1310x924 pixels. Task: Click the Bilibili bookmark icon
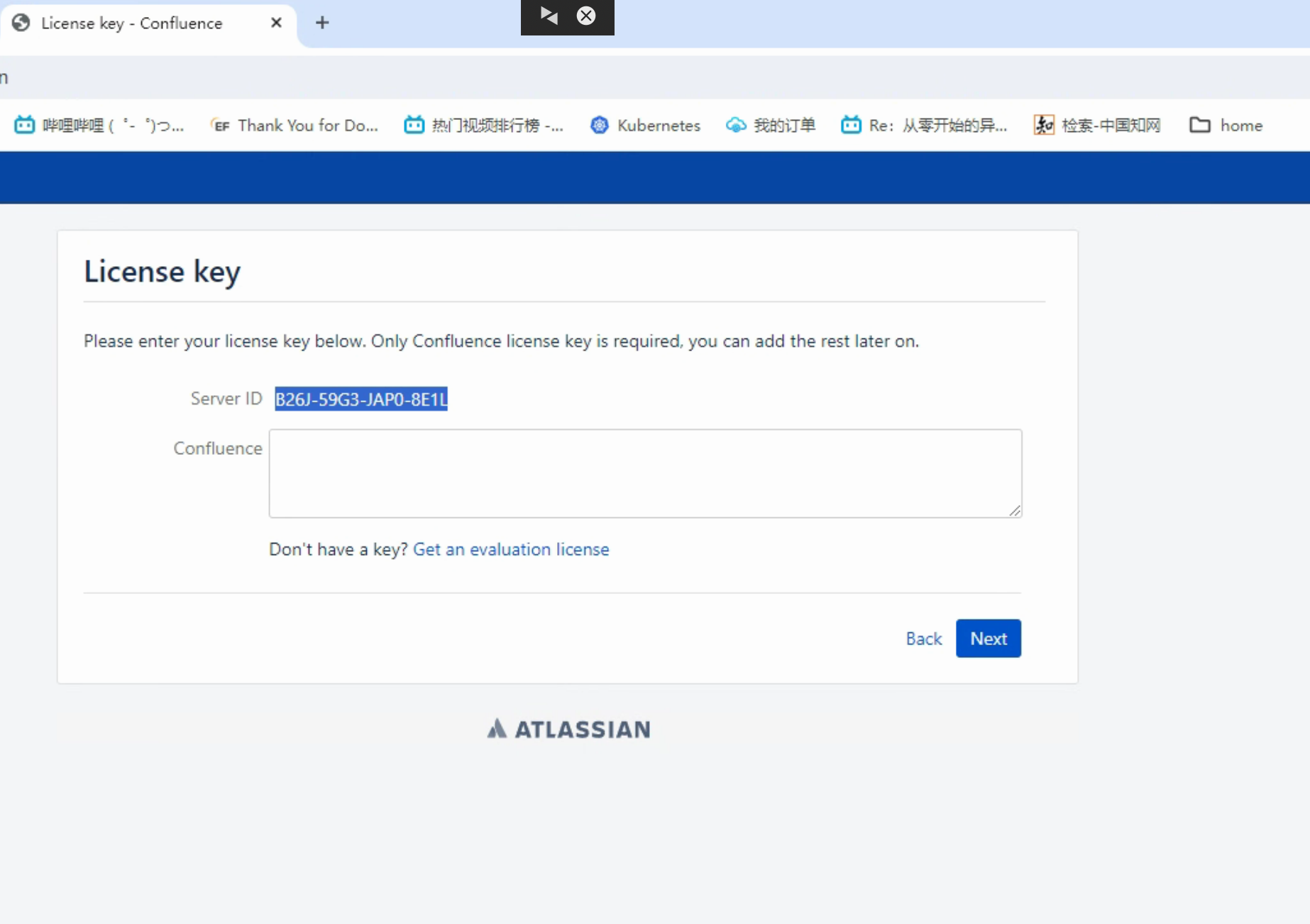(25, 125)
